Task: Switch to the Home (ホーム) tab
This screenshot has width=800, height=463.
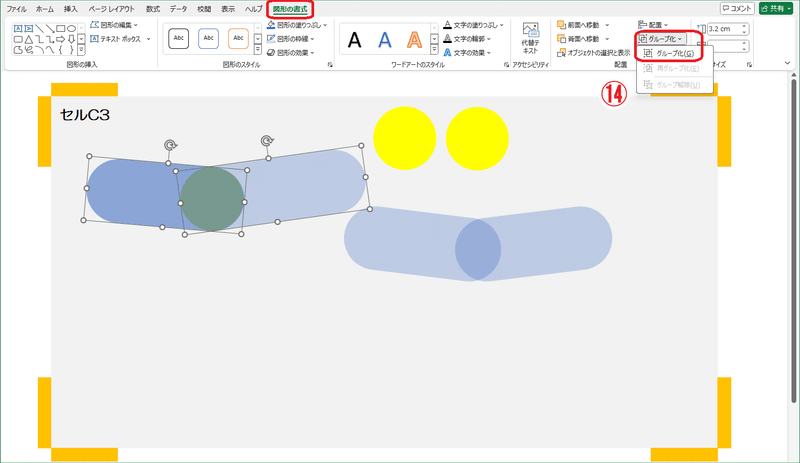Action: 45,9
